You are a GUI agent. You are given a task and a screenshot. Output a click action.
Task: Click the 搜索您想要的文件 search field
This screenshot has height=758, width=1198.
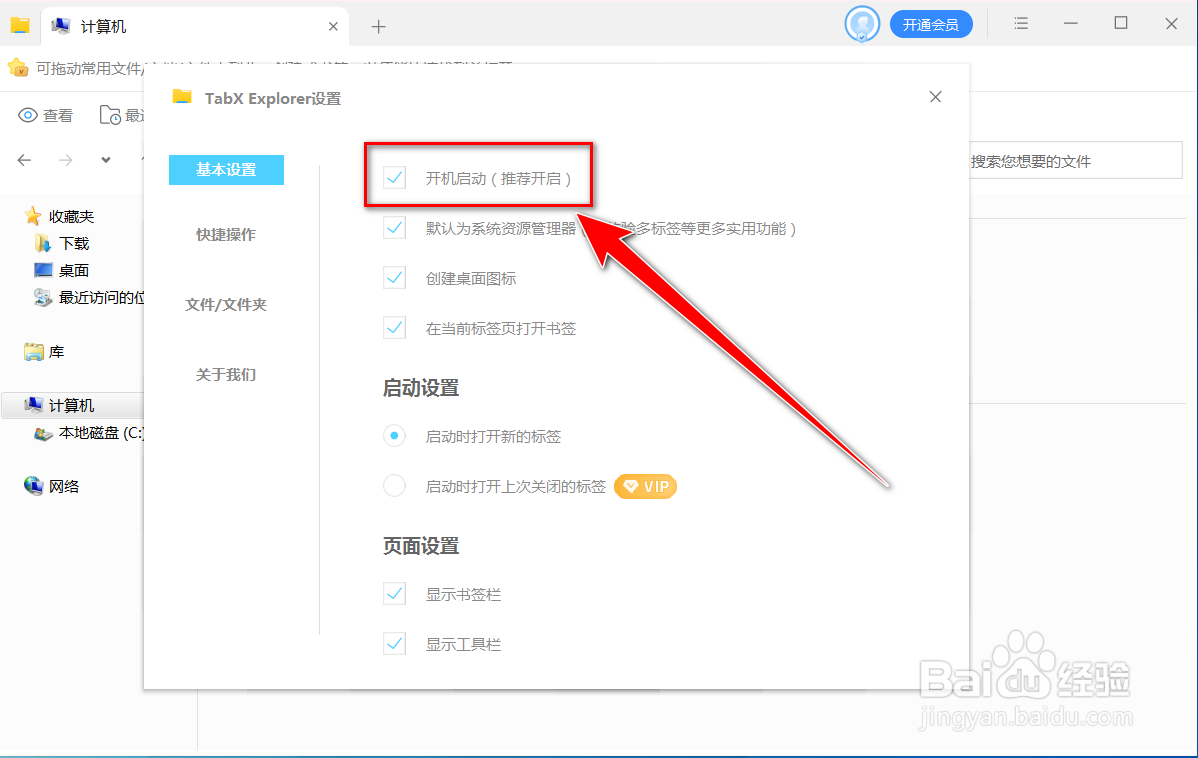1076,161
